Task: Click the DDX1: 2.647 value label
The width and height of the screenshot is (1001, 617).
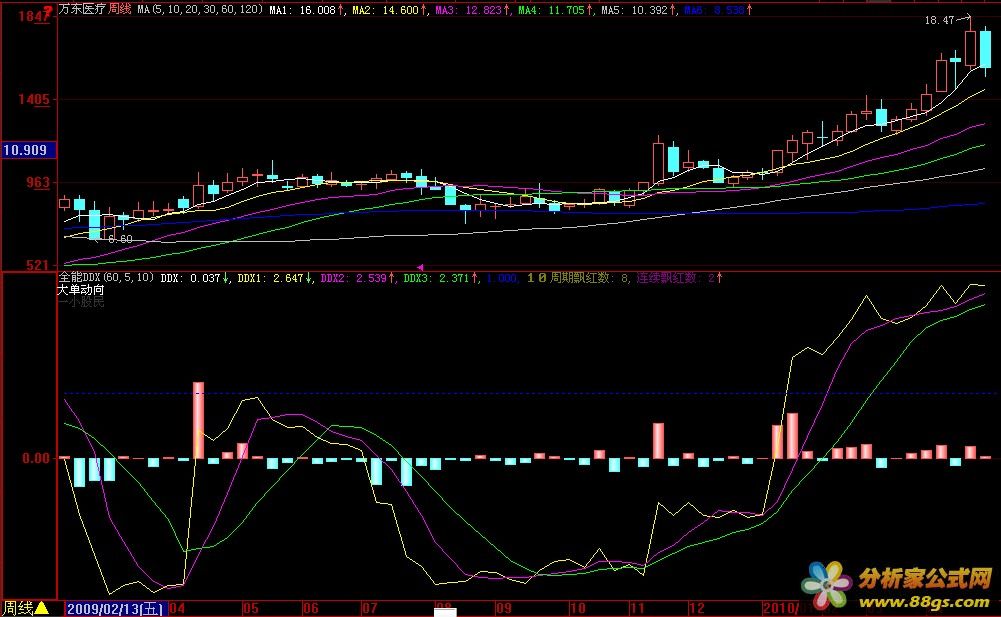Action: click(x=271, y=278)
